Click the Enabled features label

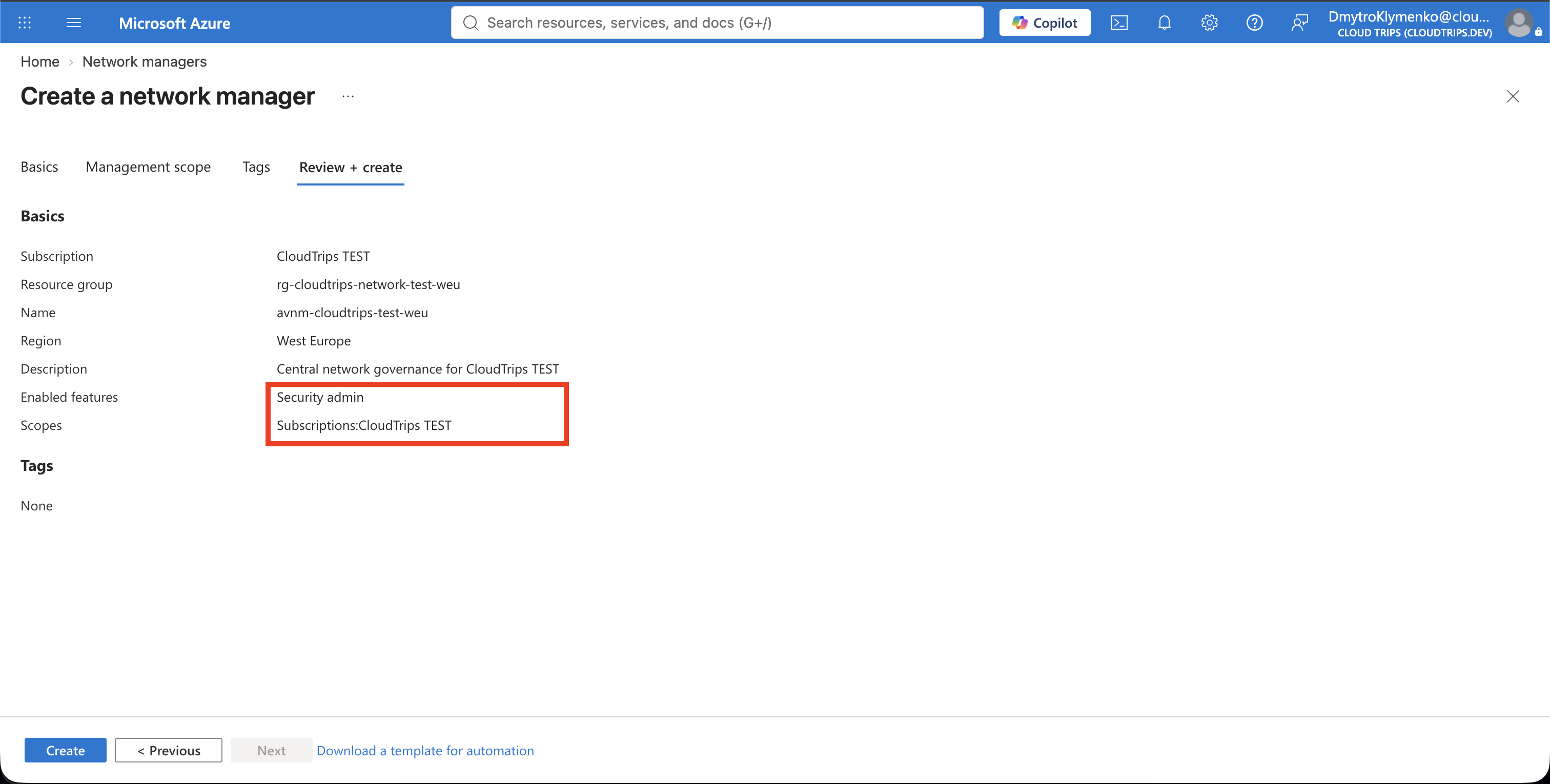pyautogui.click(x=69, y=397)
